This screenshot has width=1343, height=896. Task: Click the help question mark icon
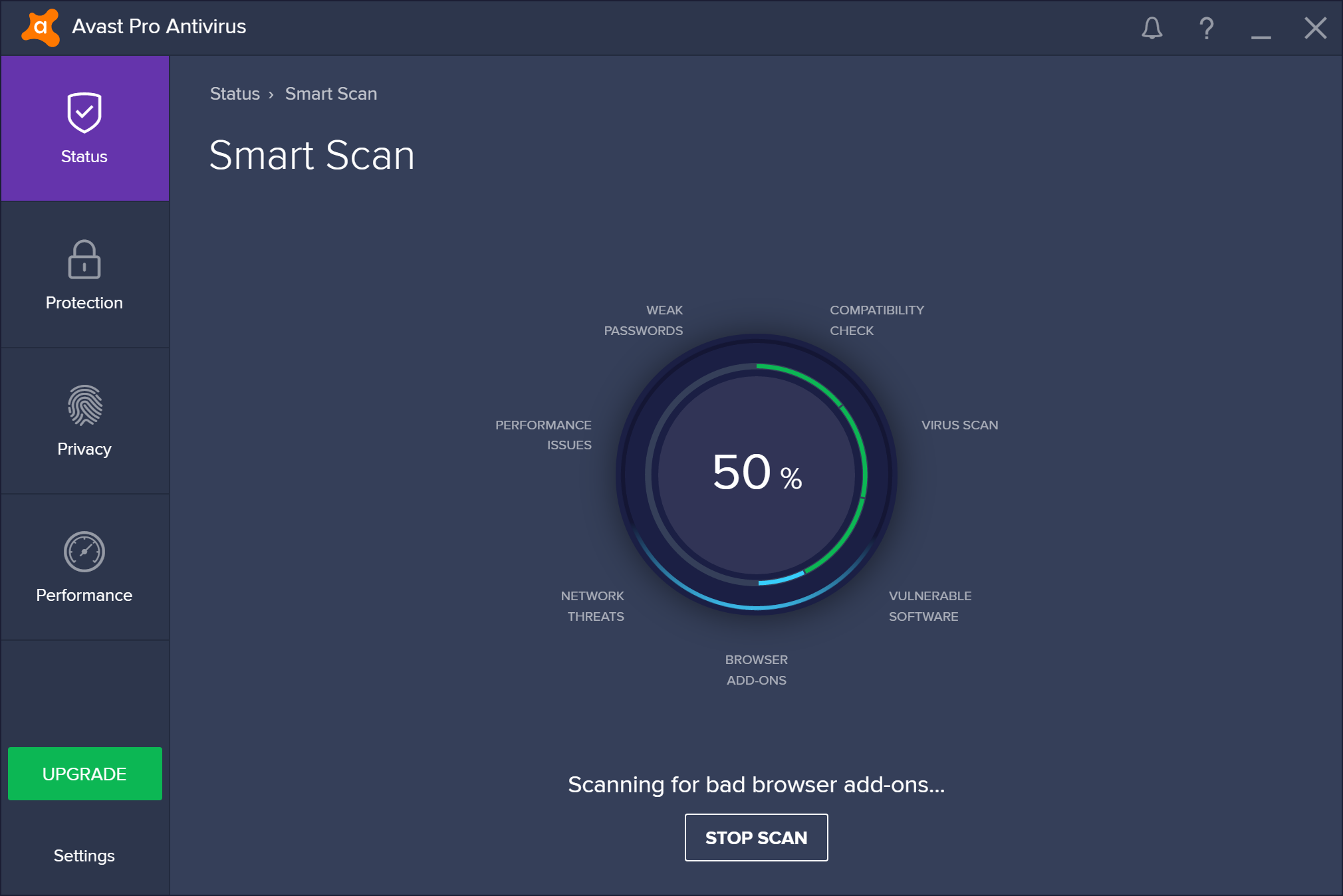coord(1205,28)
